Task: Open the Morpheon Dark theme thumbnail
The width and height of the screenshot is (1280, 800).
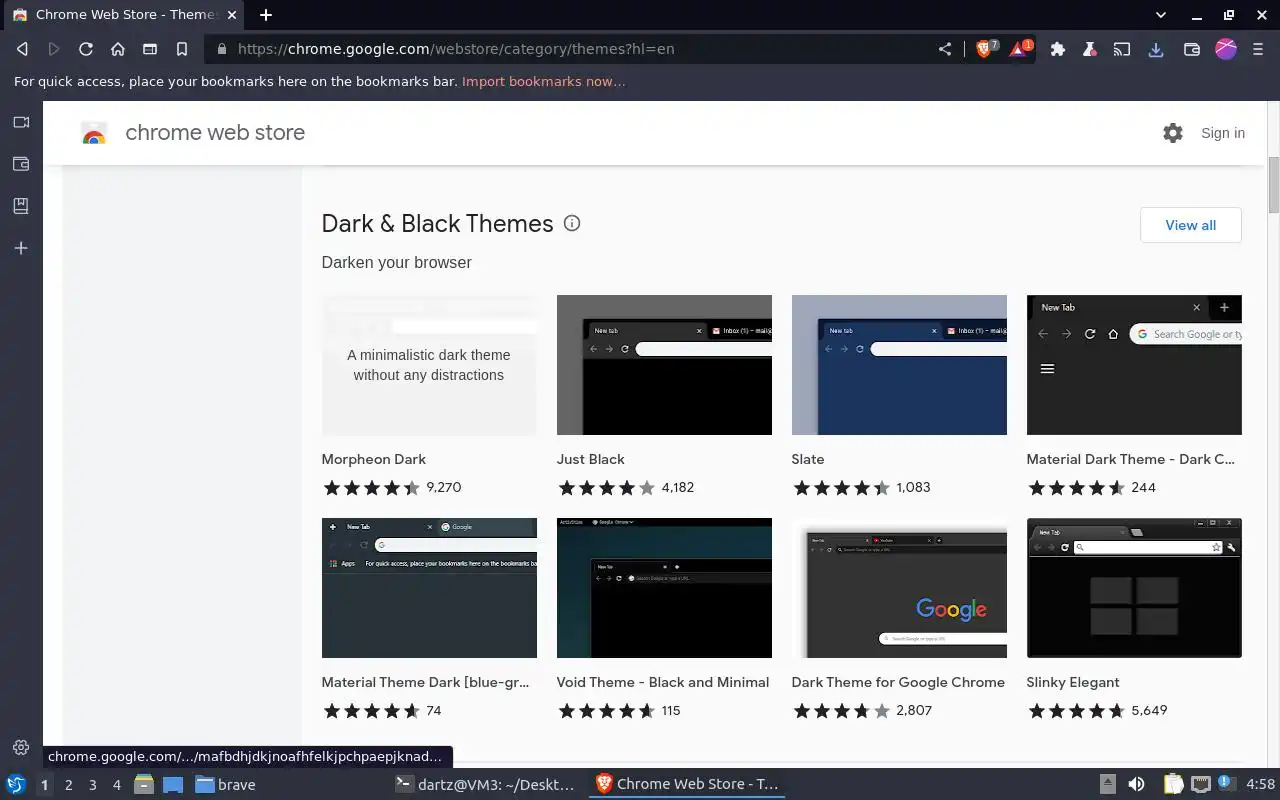Action: click(429, 365)
